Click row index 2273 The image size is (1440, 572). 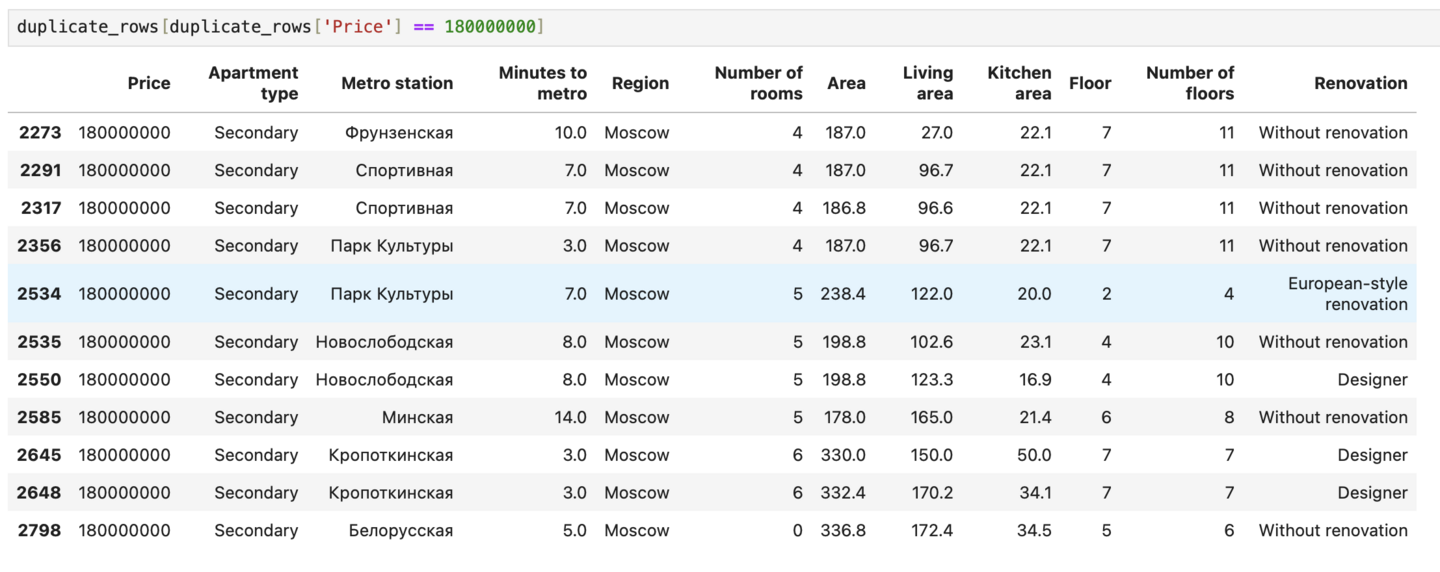[40, 133]
